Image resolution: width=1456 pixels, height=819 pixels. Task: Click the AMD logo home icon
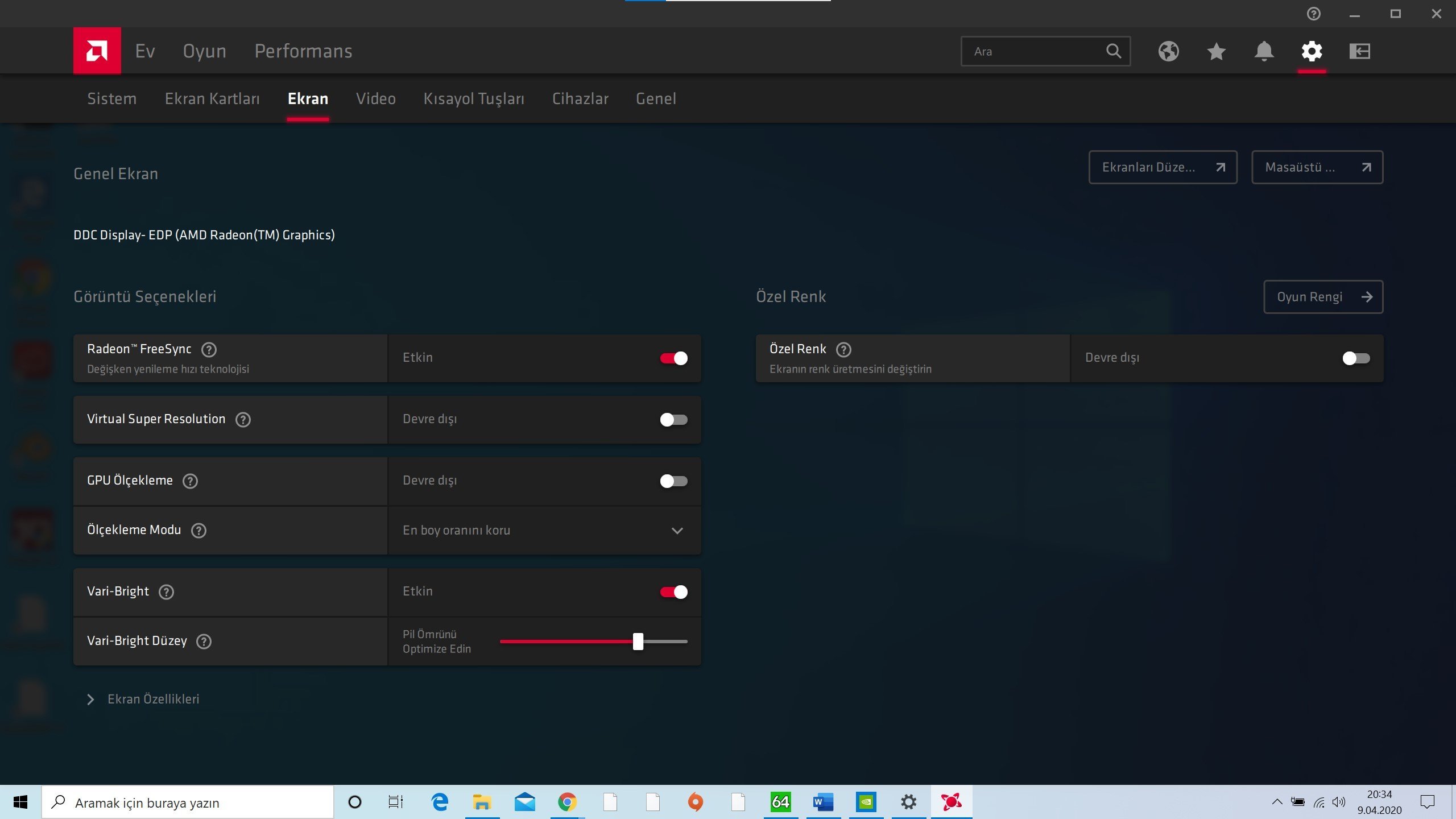[97, 51]
